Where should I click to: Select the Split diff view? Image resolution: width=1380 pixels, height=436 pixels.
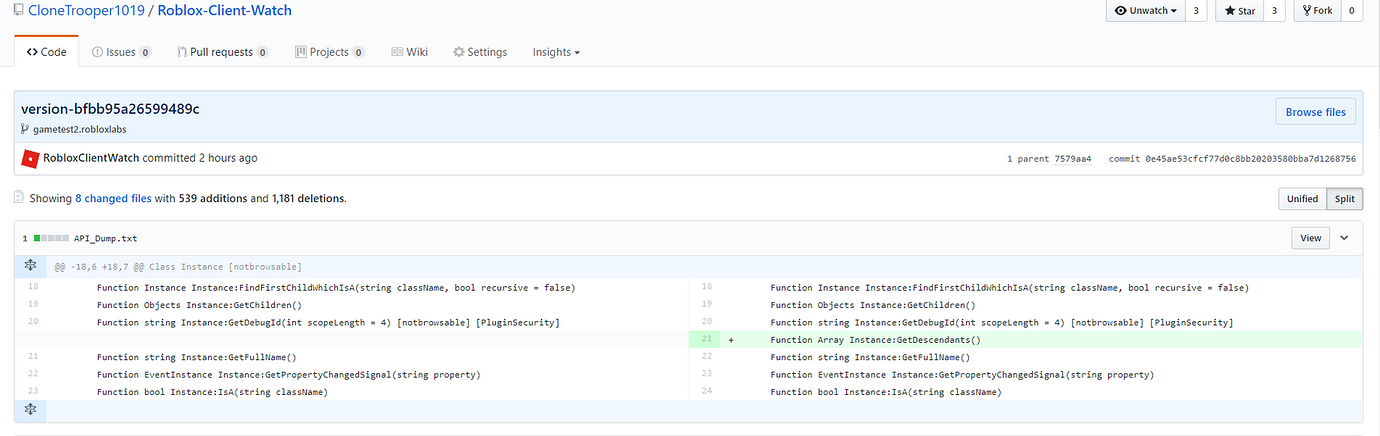1345,199
